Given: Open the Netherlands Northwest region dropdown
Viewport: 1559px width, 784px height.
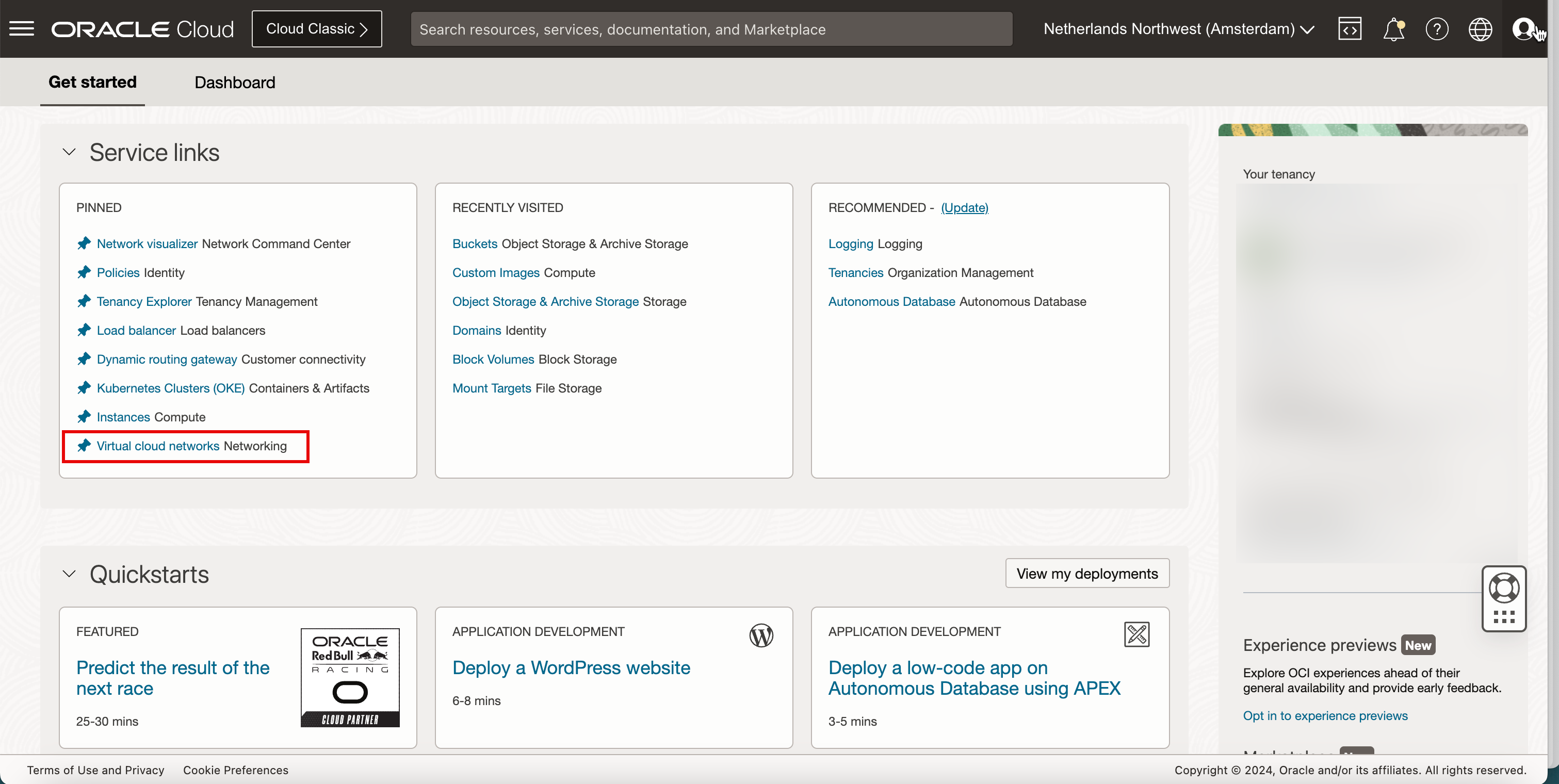Looking at the screenshot, I should [1178, 28].
